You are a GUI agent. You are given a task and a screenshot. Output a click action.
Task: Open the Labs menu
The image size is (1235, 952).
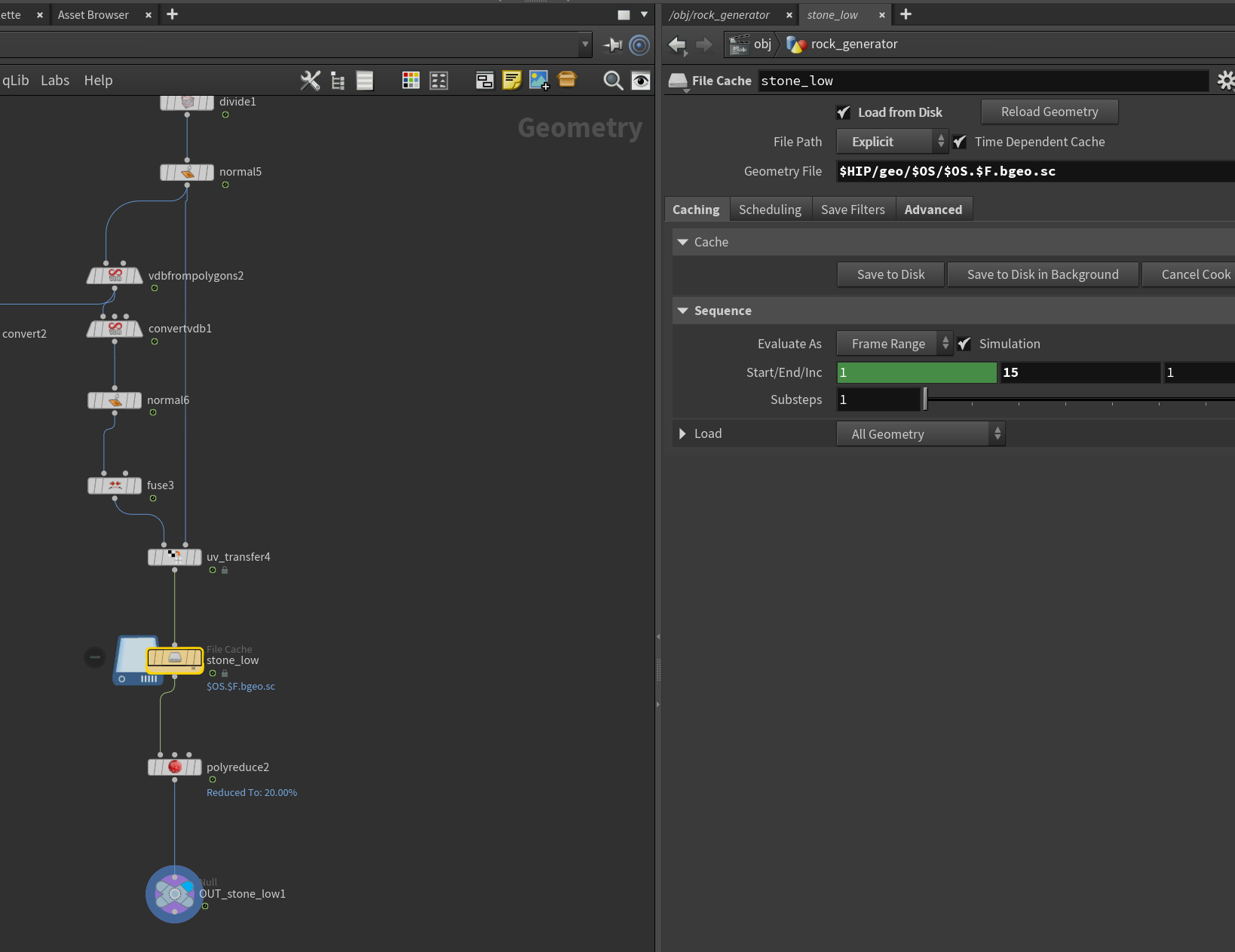[55, 81]
